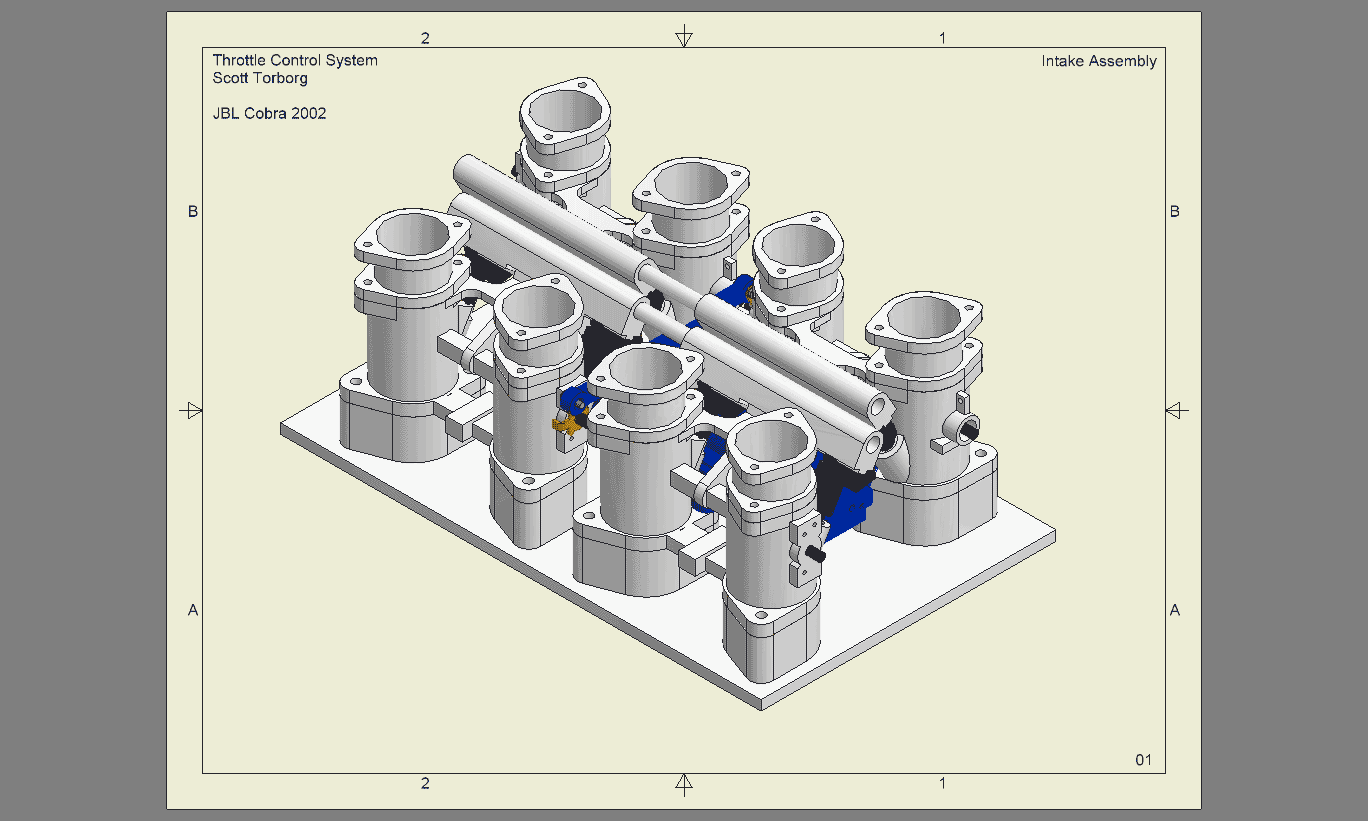
Task: Click the right border centering arrow mark
Action: click(1177, 410)
